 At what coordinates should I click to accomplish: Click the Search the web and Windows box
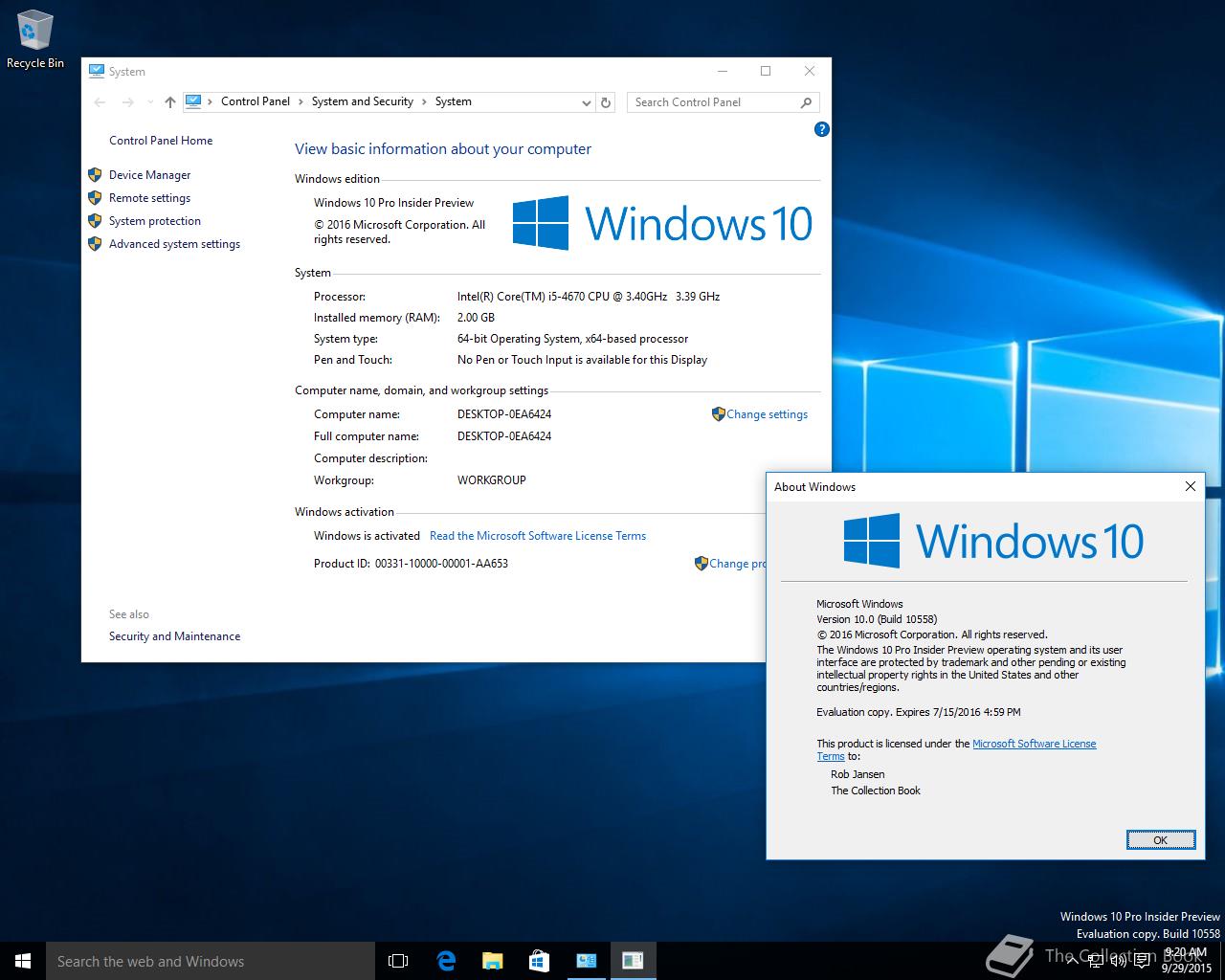pos(211,961)
